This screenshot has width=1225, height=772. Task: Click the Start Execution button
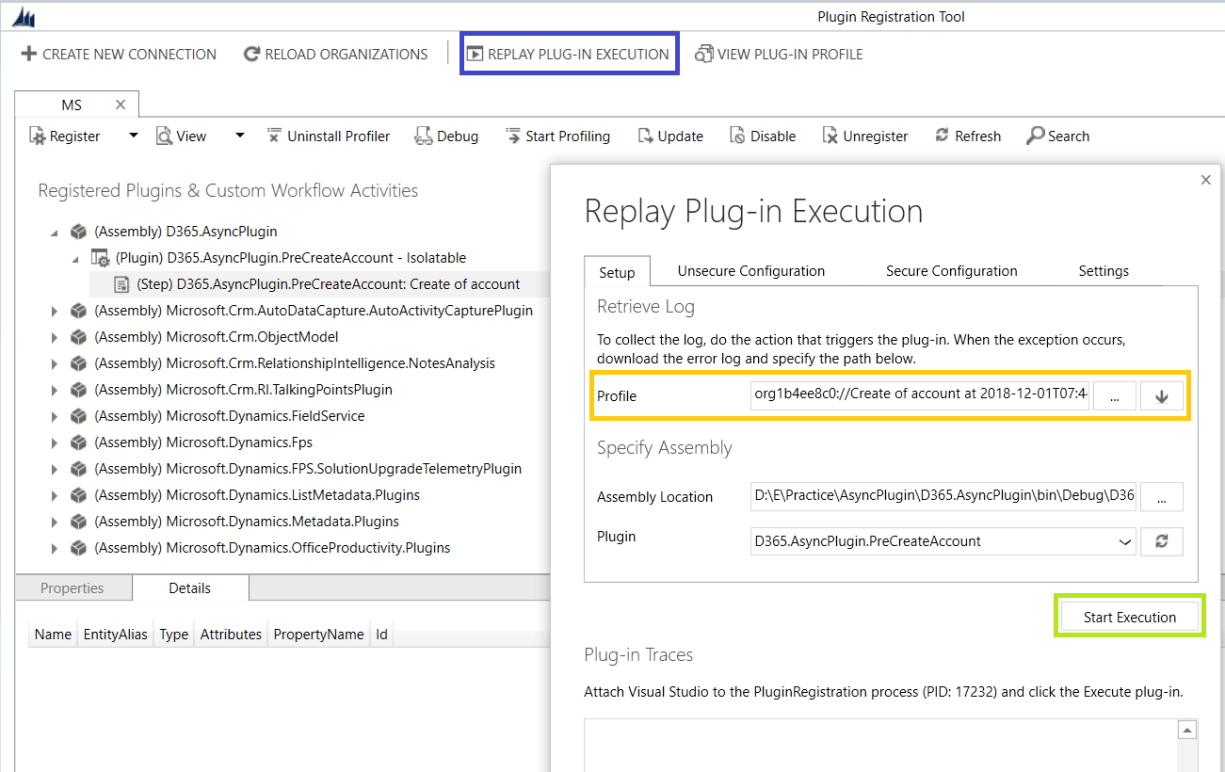click(x=1128, y=617)
